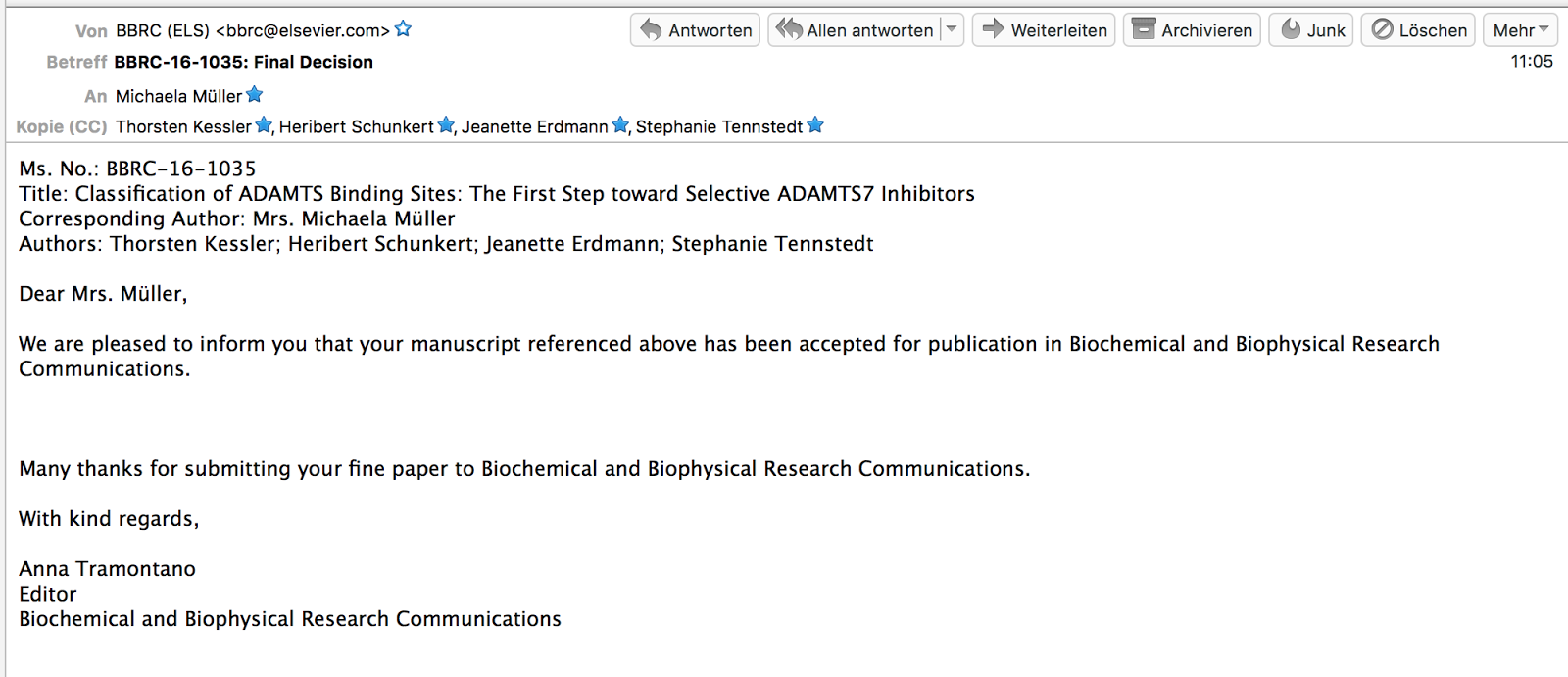Screen dimensions: 1568x677
Task: Click star icon beside Jeanette Erdmann
Action: pos(620,125)
